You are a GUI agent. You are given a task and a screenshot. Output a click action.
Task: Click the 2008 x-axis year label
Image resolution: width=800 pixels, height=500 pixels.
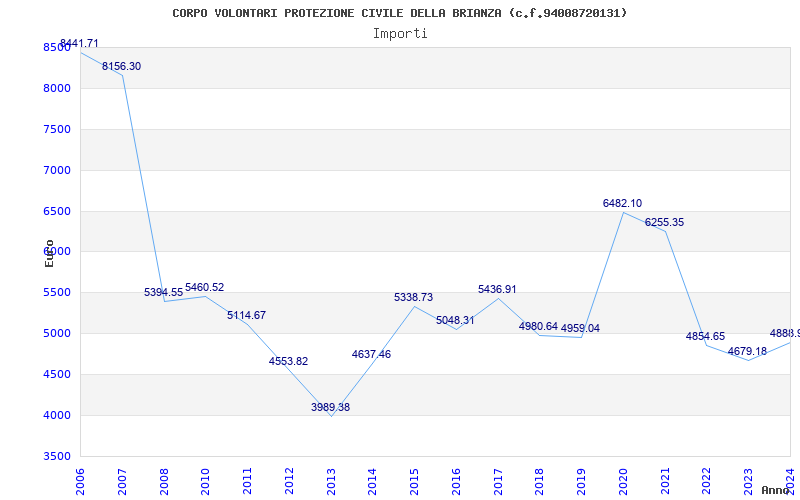[x=163, y=482]
